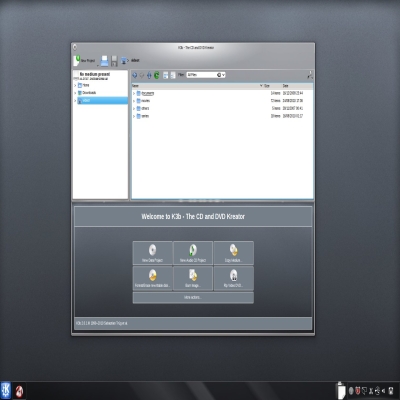Open the USB device notifier tray icon
This screenshot has height=400, width=400.
point(377,391)
